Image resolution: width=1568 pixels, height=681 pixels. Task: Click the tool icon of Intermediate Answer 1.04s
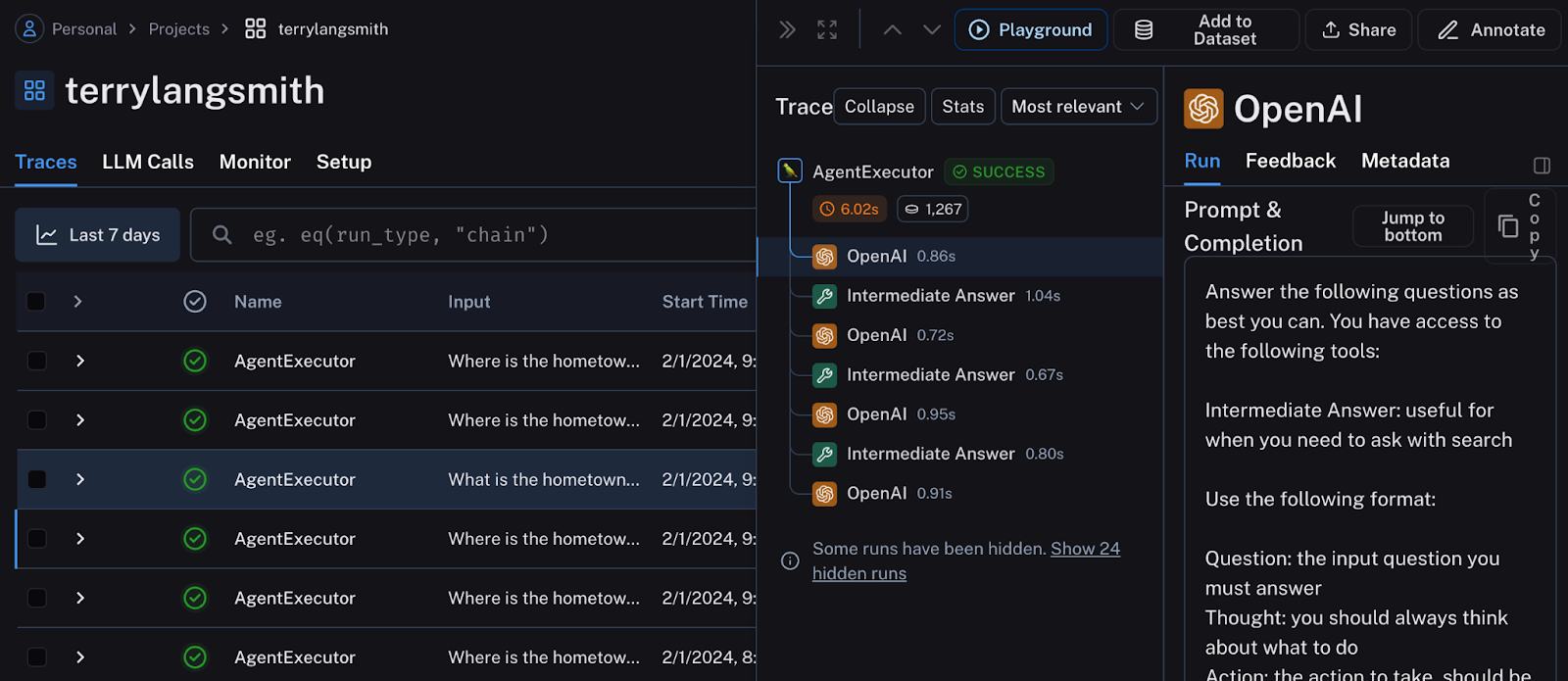825,295
